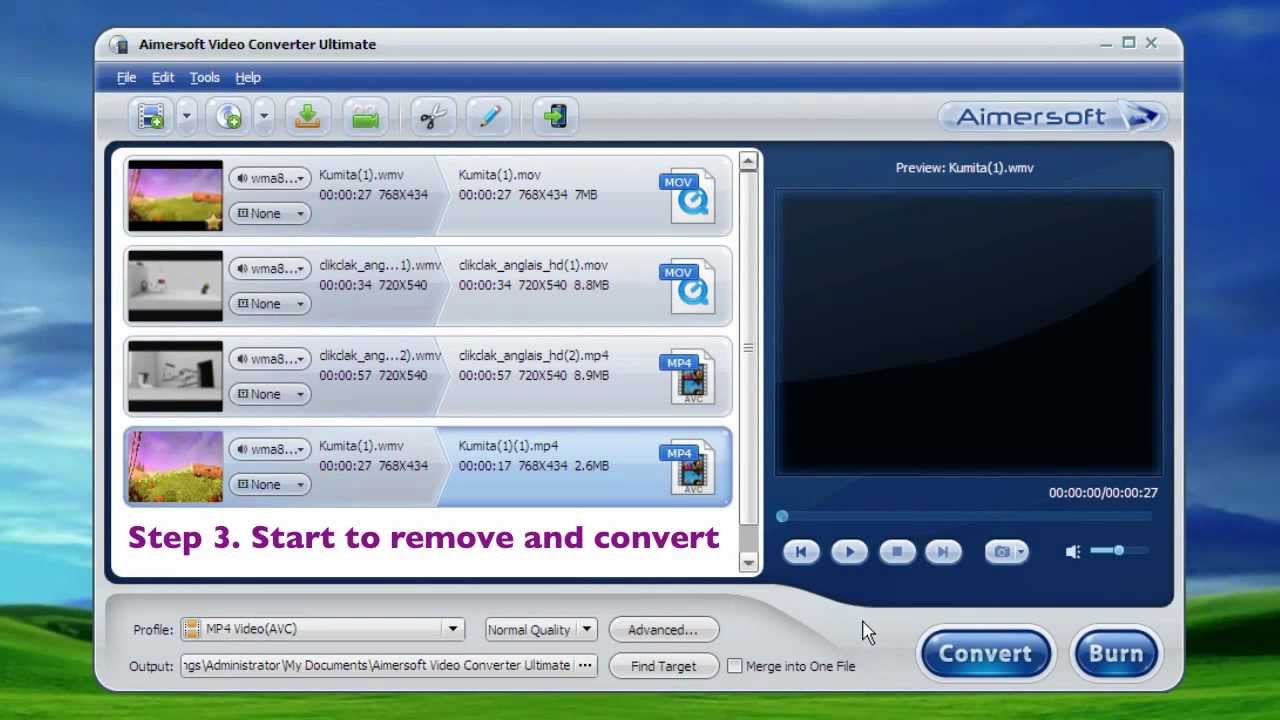This screenshot has height=720, width=1280.
Task: Select the clikclak_ang...2).wmv thumbnail
Action: coord(175,376)
